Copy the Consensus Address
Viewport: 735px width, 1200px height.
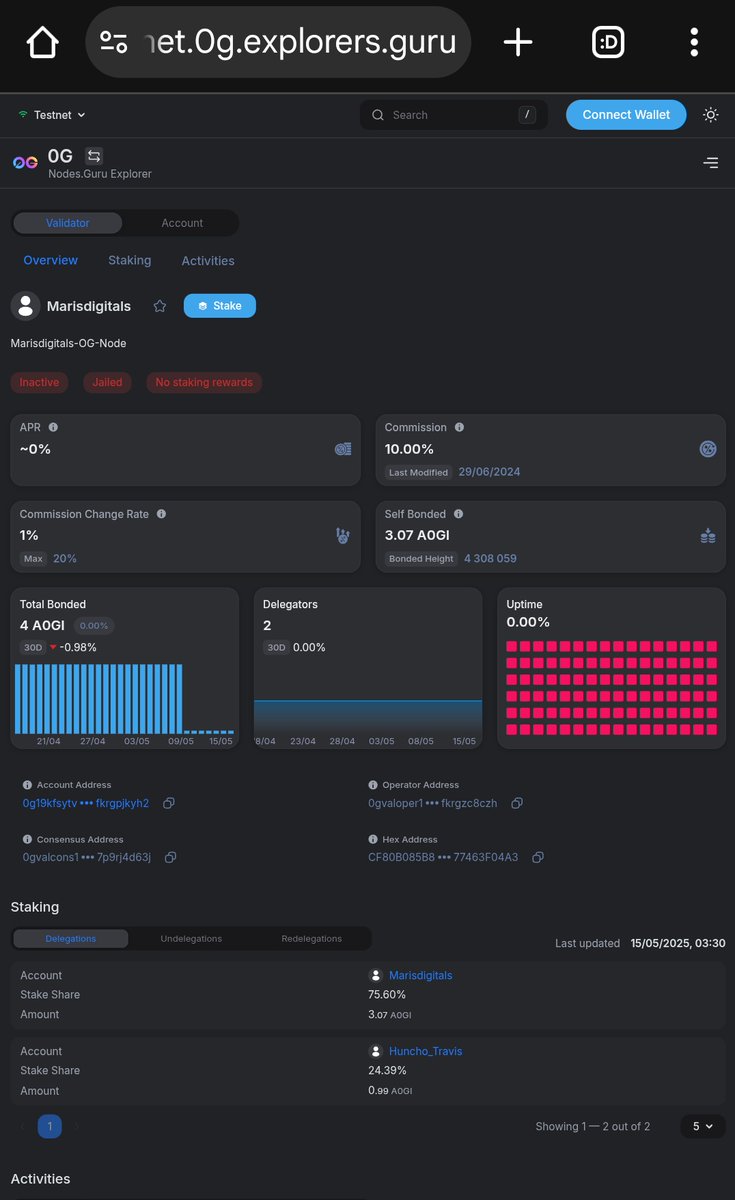click(x=171, y=857)
